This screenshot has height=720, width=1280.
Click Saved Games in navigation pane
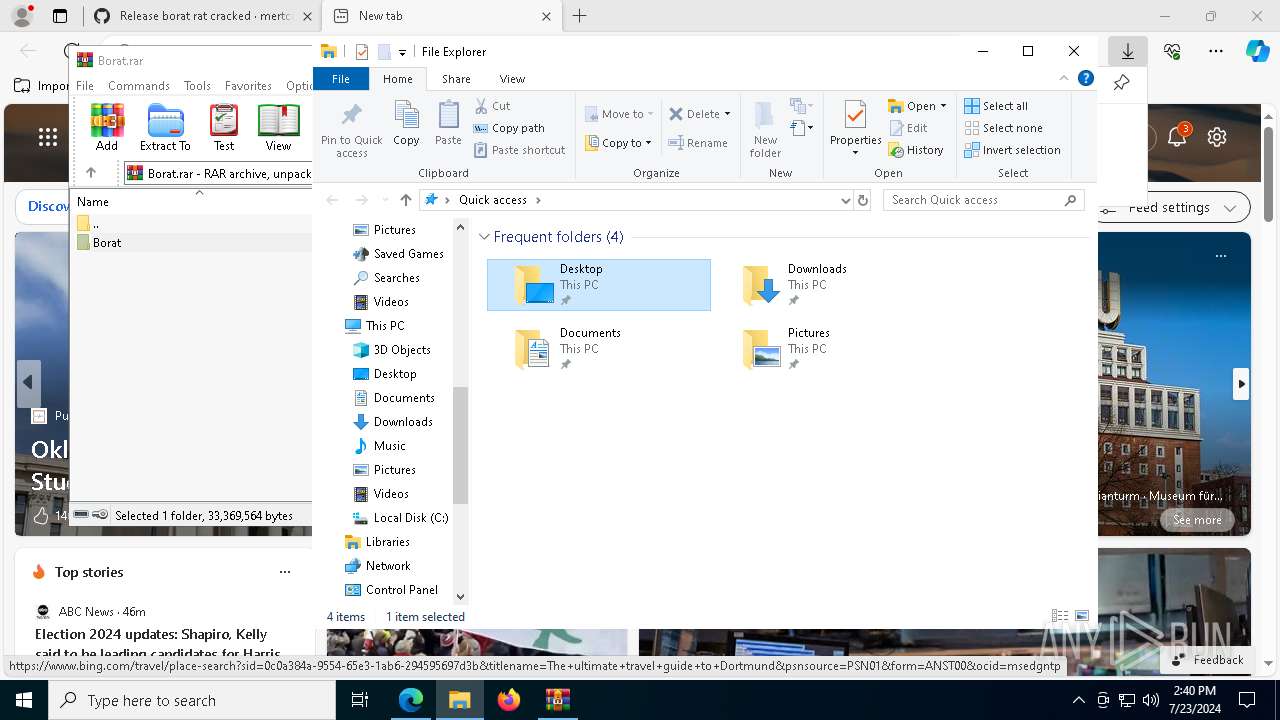[398, 254]
